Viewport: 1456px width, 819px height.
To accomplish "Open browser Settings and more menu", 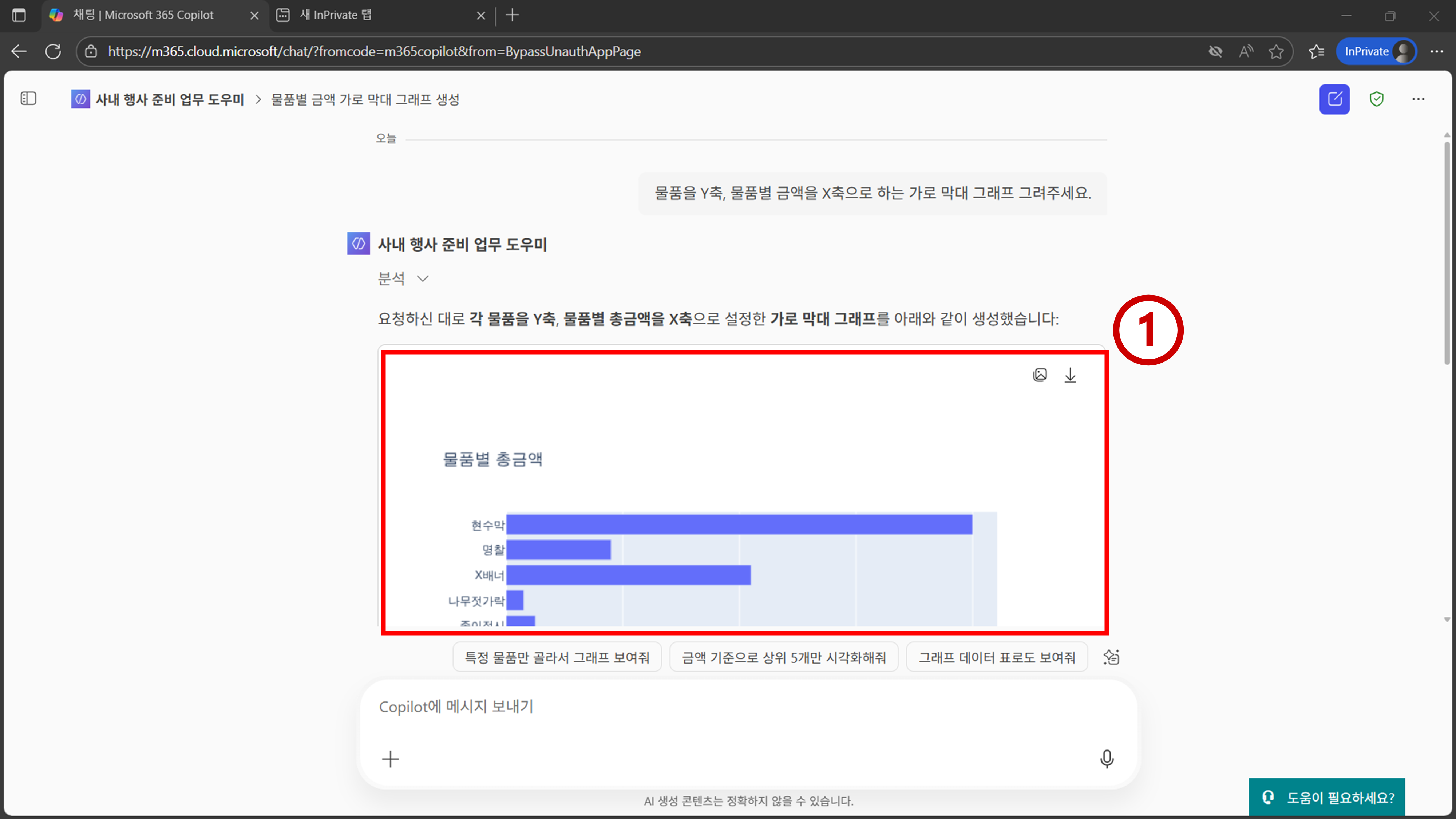I will [1436, 51].
